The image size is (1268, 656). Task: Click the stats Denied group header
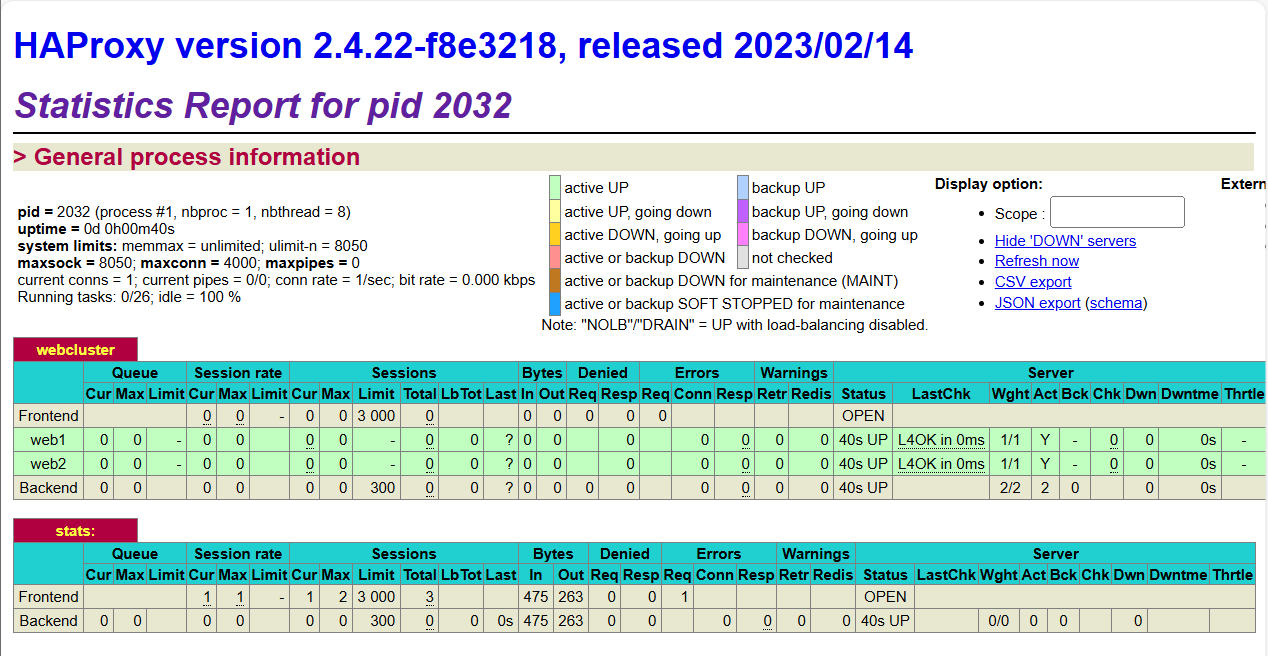click(x=625, y=554)
